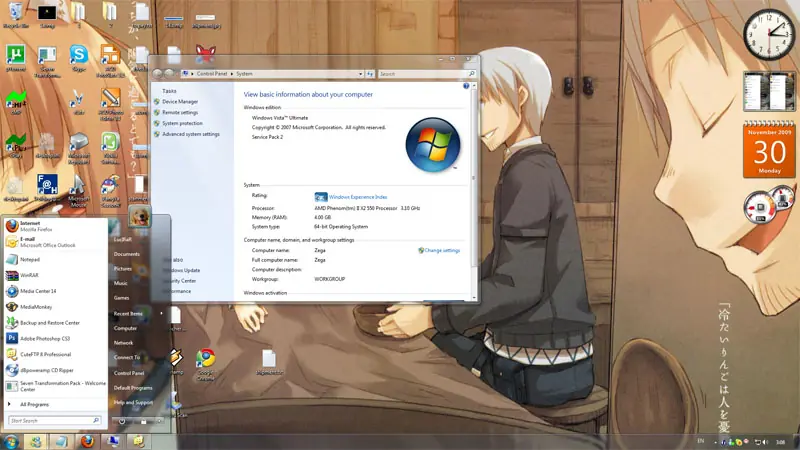
Task: Open the Windows Experience Index link
Action: click(358, 197)
